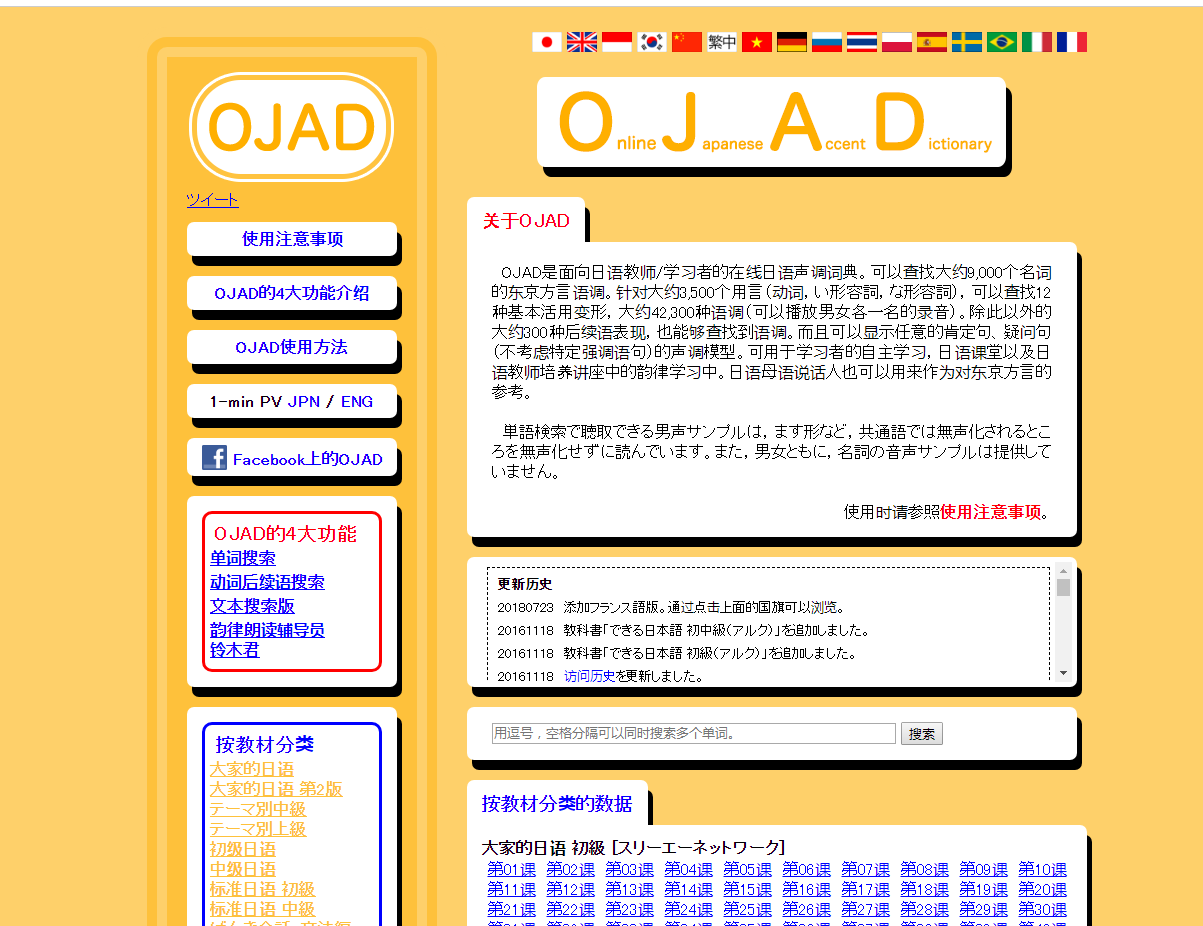Select 中级日语 textbook link
The image size is (1203, 926).
(243, 869)
